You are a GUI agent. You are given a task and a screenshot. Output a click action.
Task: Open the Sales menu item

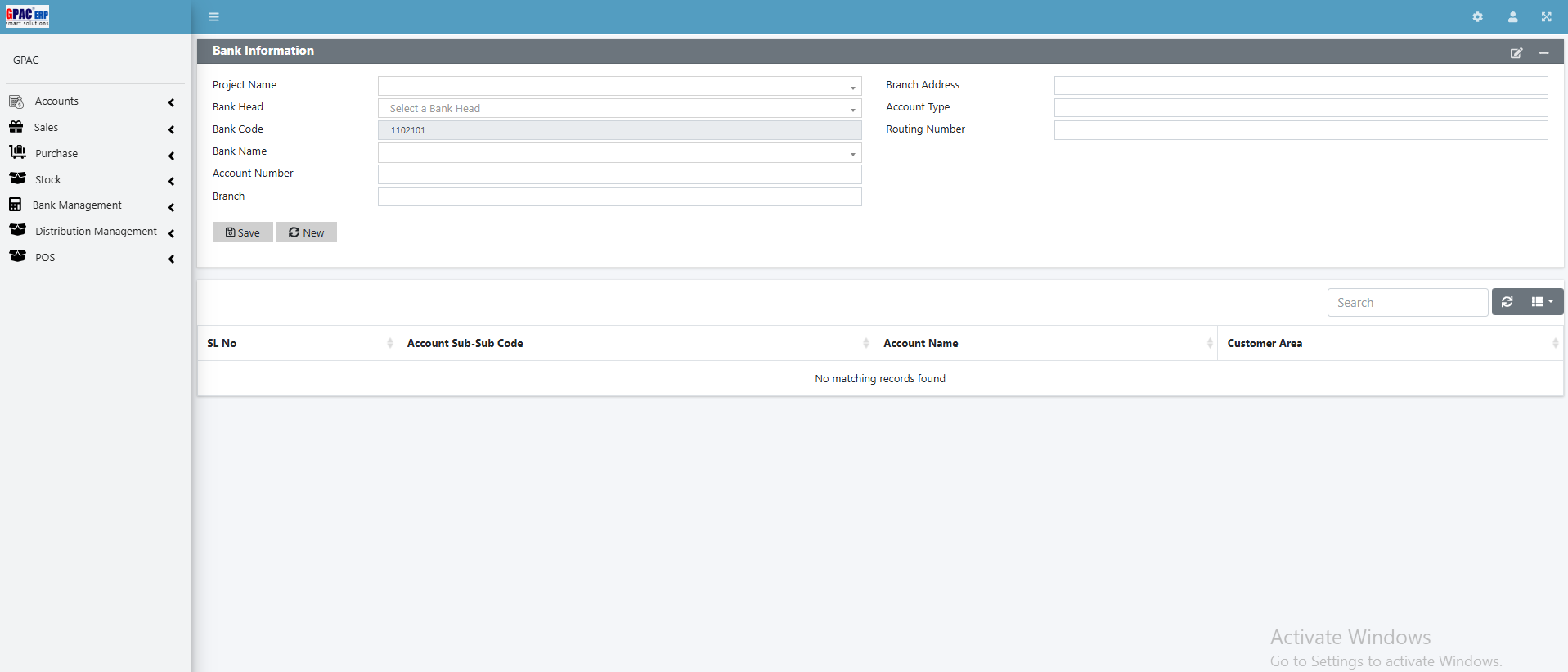coord(46,128)
